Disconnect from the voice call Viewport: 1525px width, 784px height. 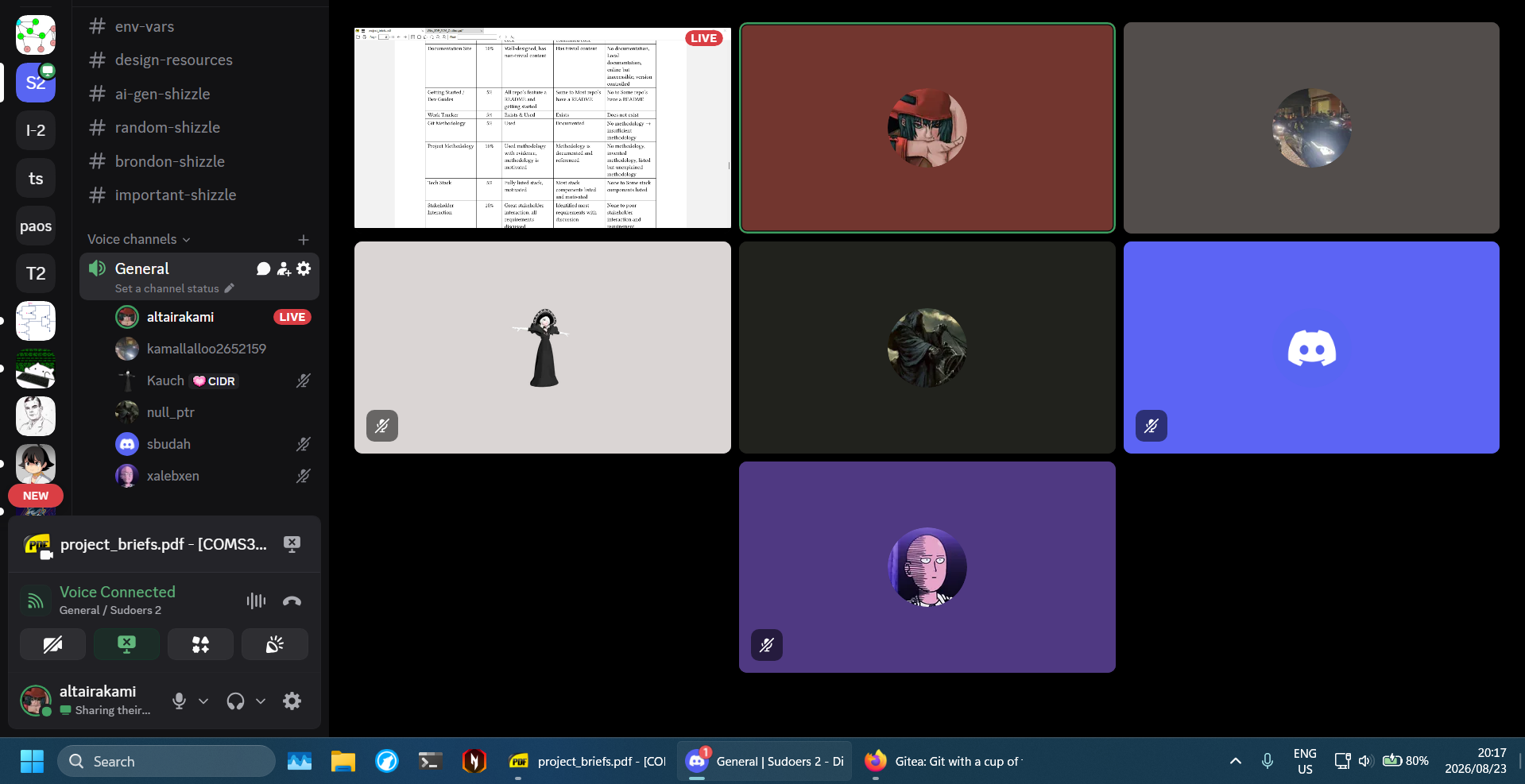(292, 601)
